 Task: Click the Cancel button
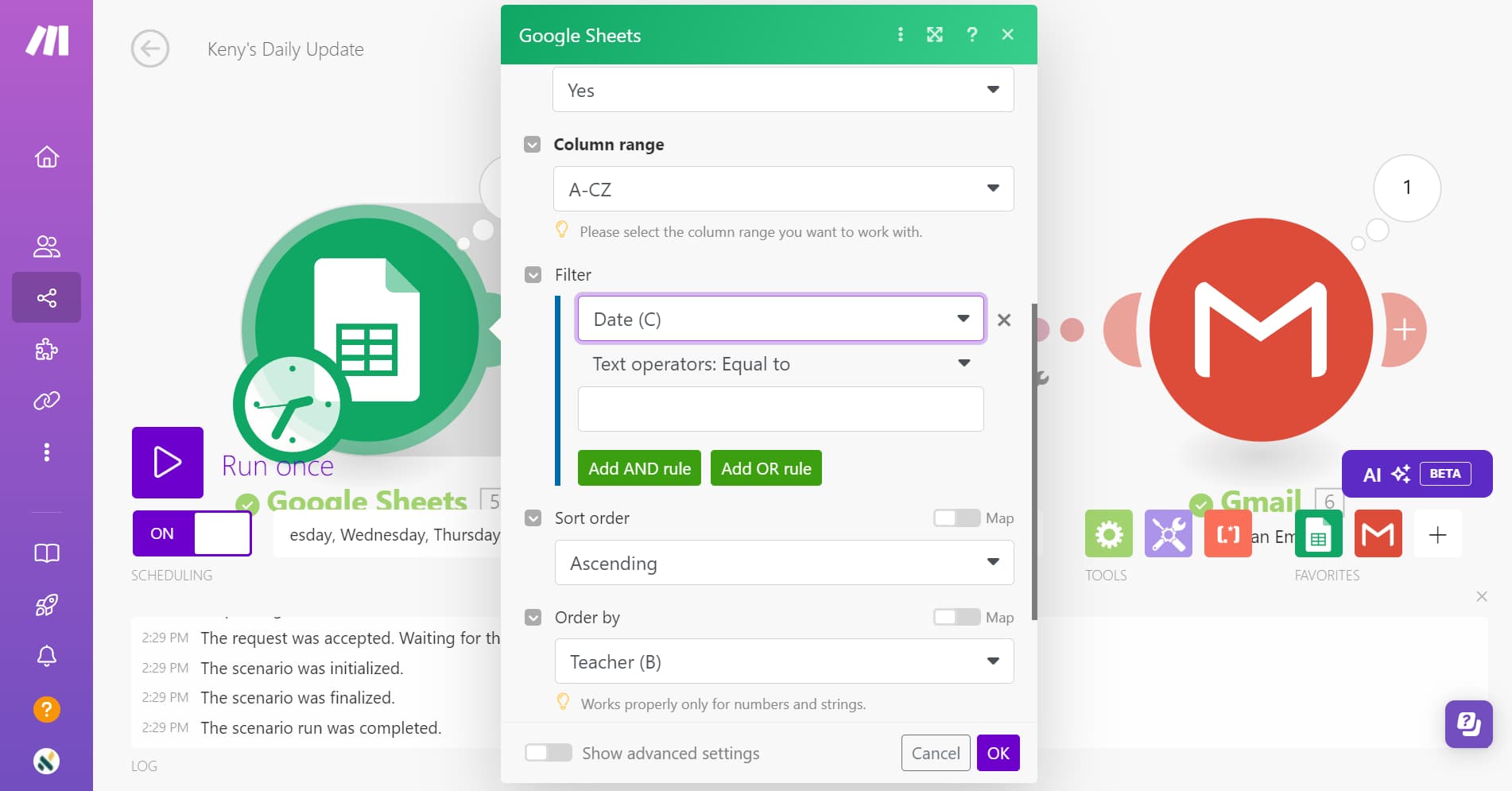(x=936, y=753)
